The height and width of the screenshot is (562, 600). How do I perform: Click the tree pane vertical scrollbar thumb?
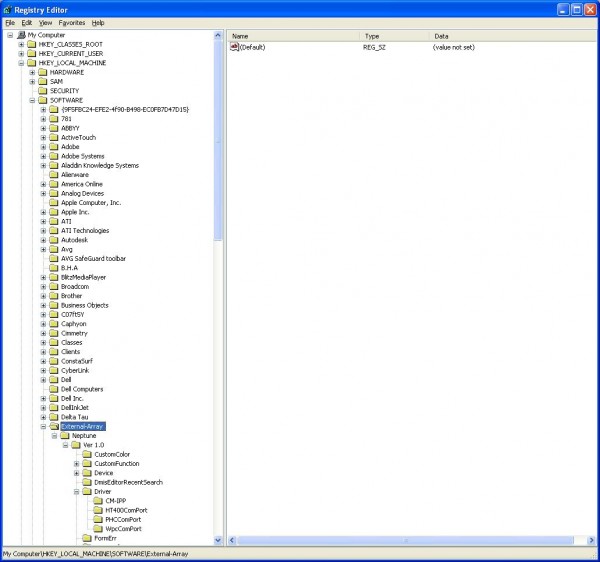coord(218,140)
